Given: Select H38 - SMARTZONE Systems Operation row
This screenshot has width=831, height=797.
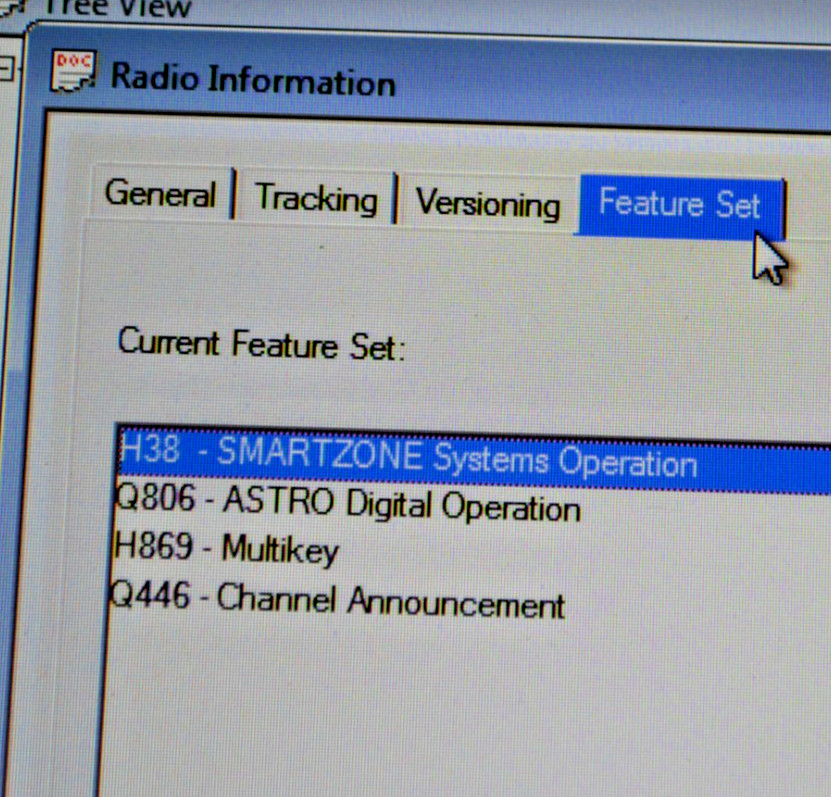Looking at the screenshot, I should coord(474,460).
